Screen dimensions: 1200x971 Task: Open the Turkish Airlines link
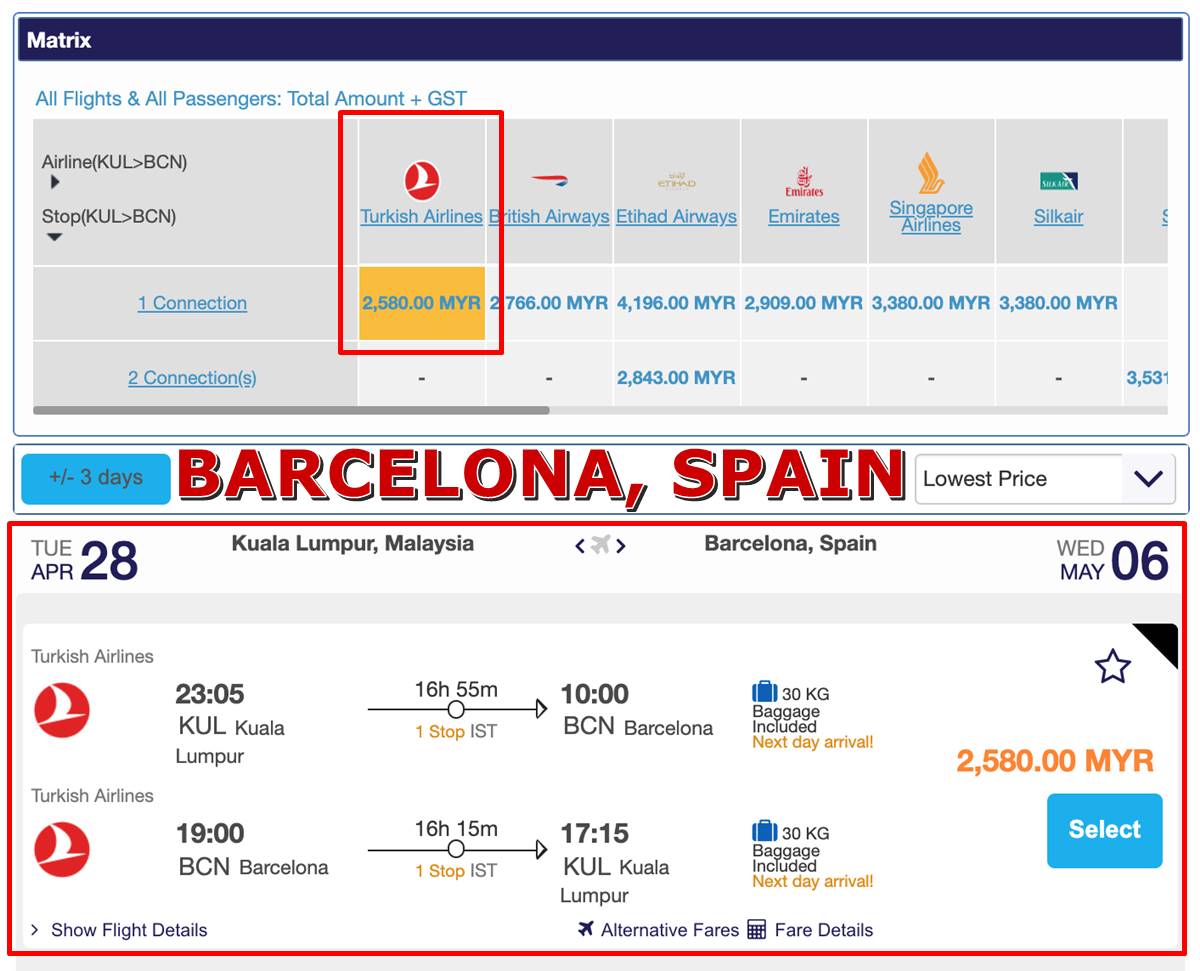(x=422, y=216)
